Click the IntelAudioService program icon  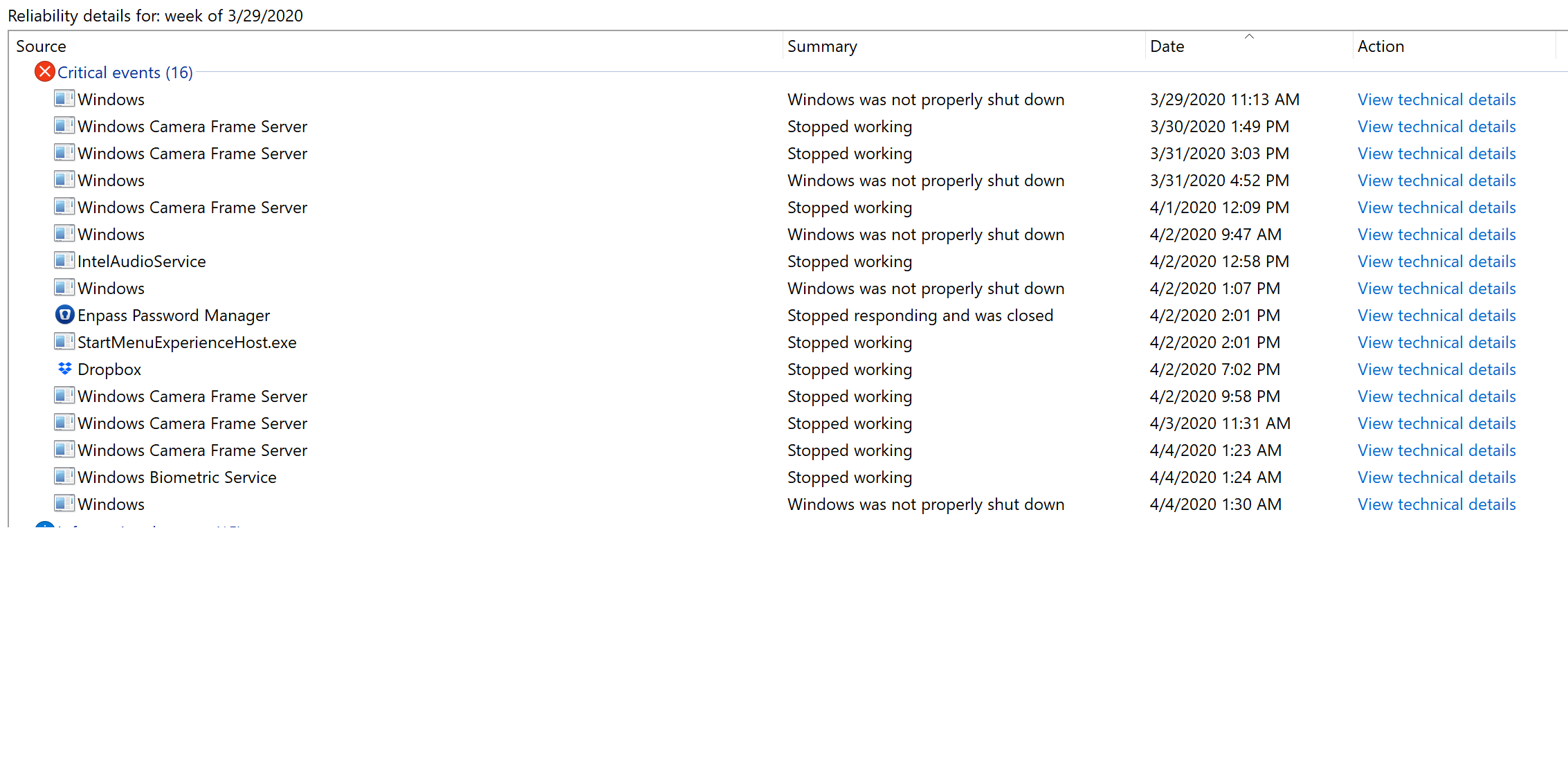coord(64,261)
